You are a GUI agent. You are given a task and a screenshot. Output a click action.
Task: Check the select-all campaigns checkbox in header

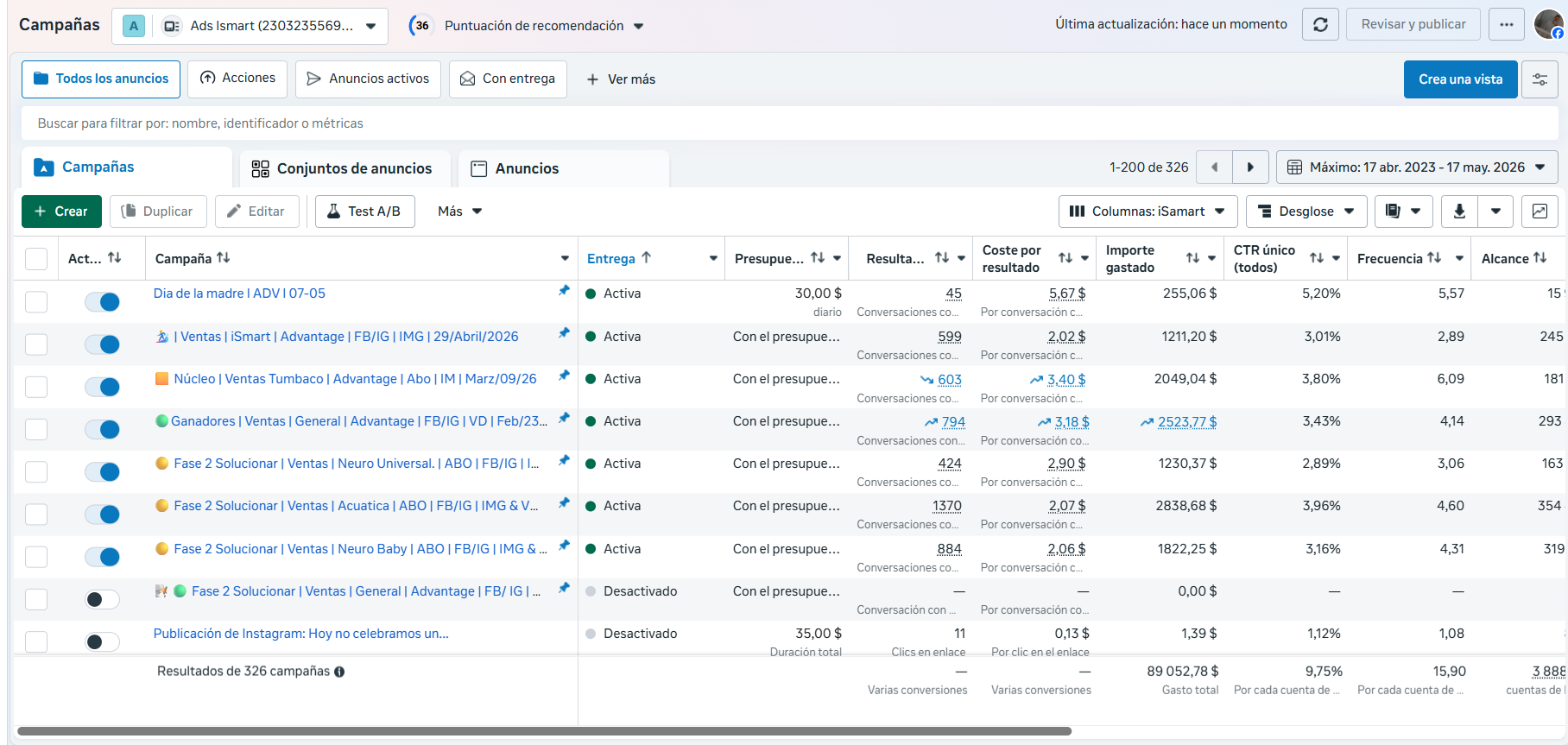36,259
